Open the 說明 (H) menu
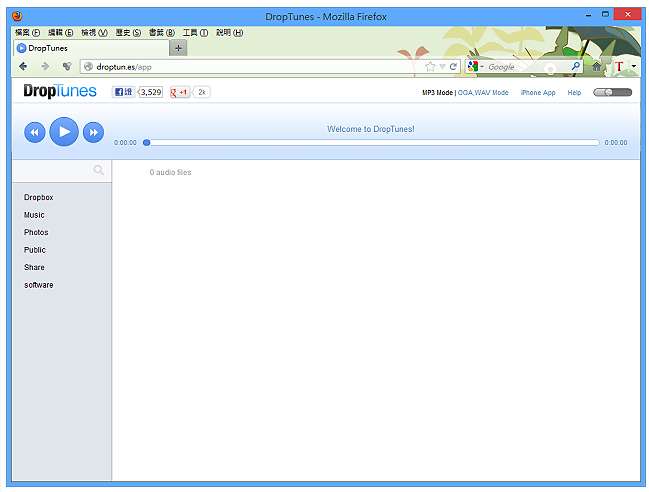Viewport: 649px width, 492px height. pos(229,33)
